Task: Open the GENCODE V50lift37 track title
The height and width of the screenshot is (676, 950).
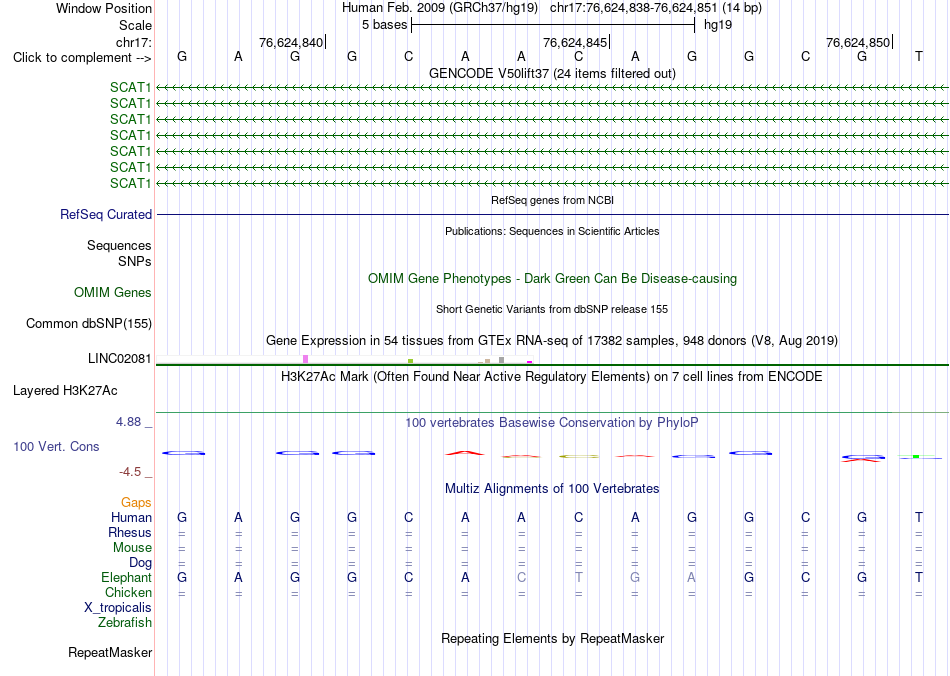Action: click(552, 73)
